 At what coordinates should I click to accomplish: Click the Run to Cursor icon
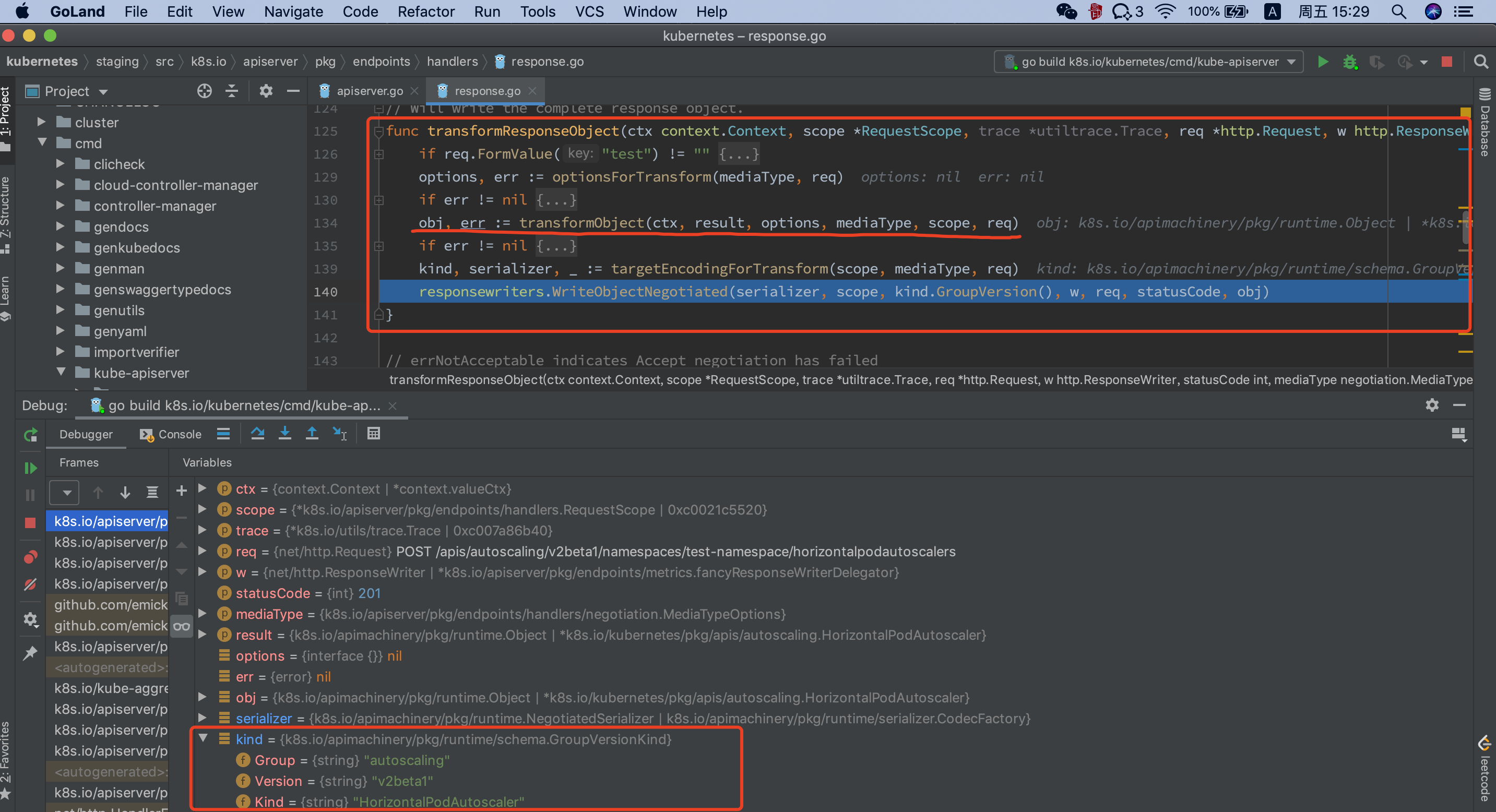pyautogui.click(x=340, y=434)
